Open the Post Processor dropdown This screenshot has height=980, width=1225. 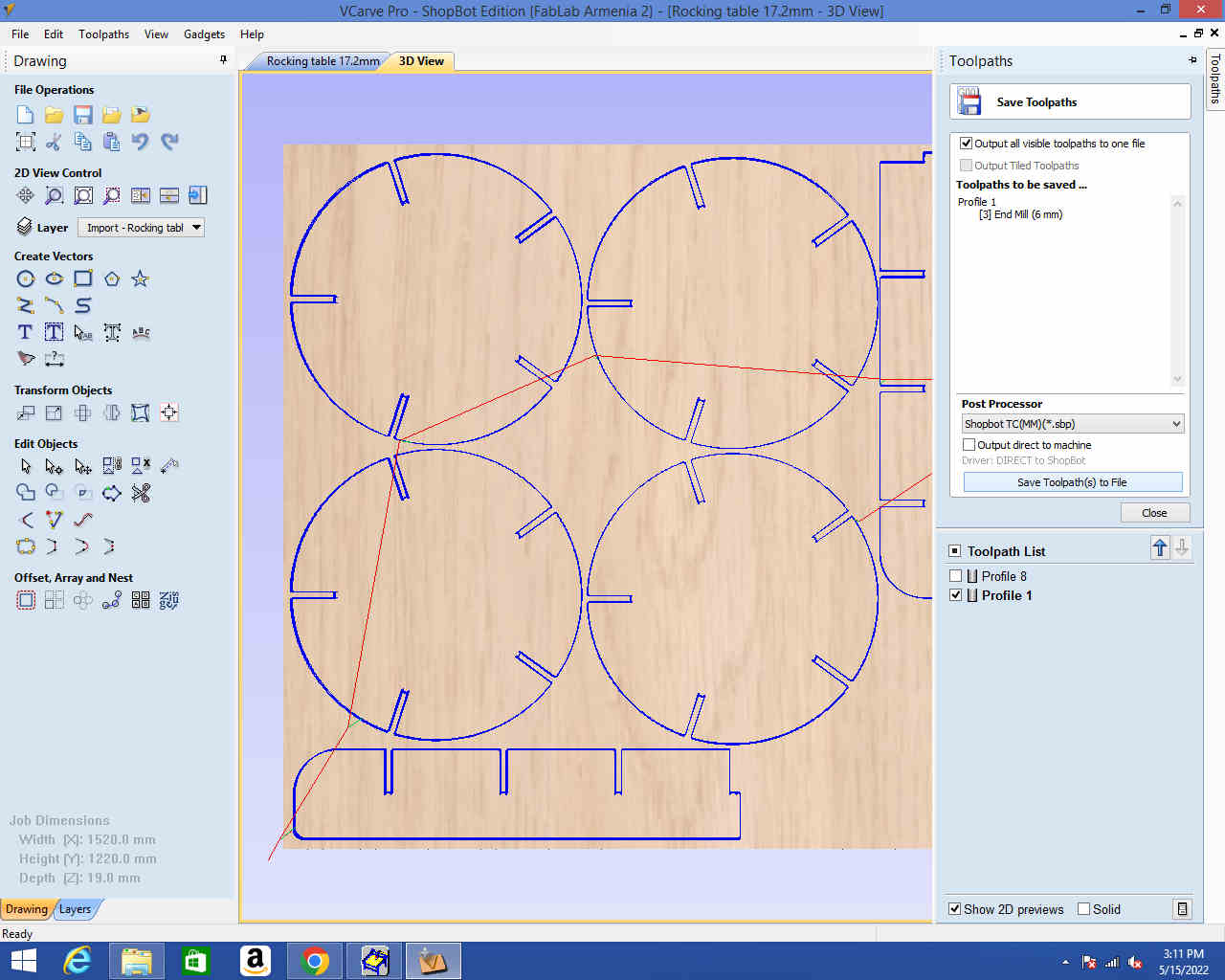click(1073, 424)
